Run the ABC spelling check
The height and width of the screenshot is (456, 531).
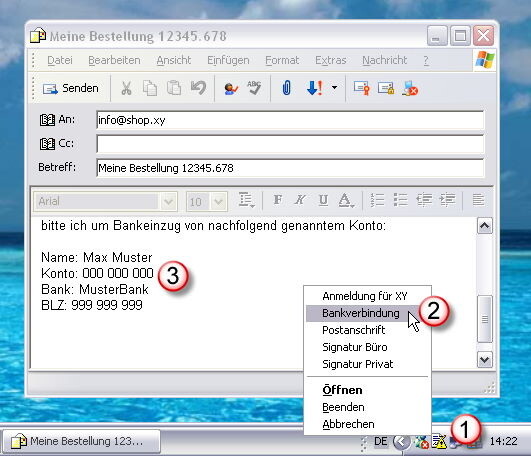click(254, 88)
